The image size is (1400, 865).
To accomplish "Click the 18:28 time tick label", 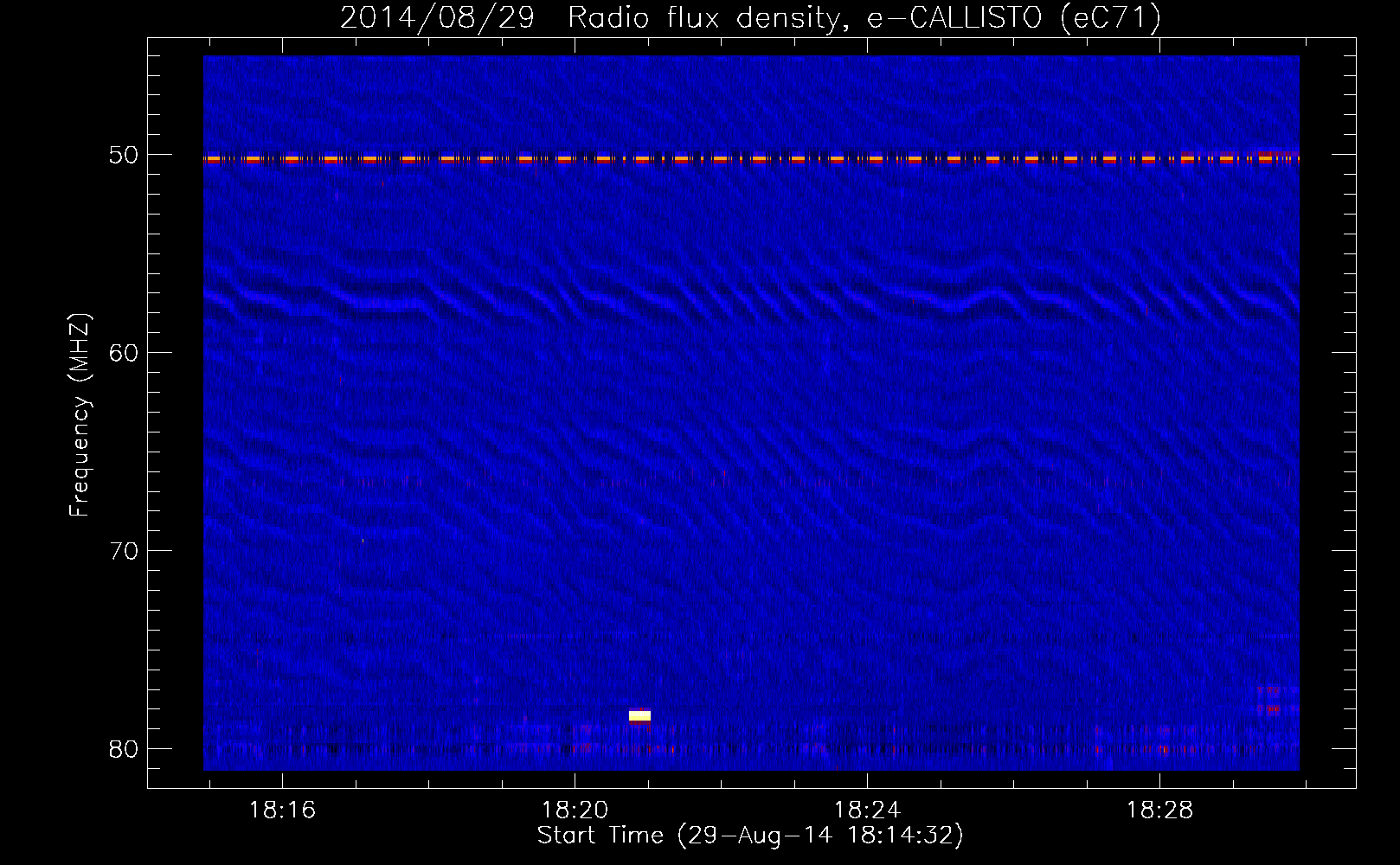I will tap(1159, 811).
